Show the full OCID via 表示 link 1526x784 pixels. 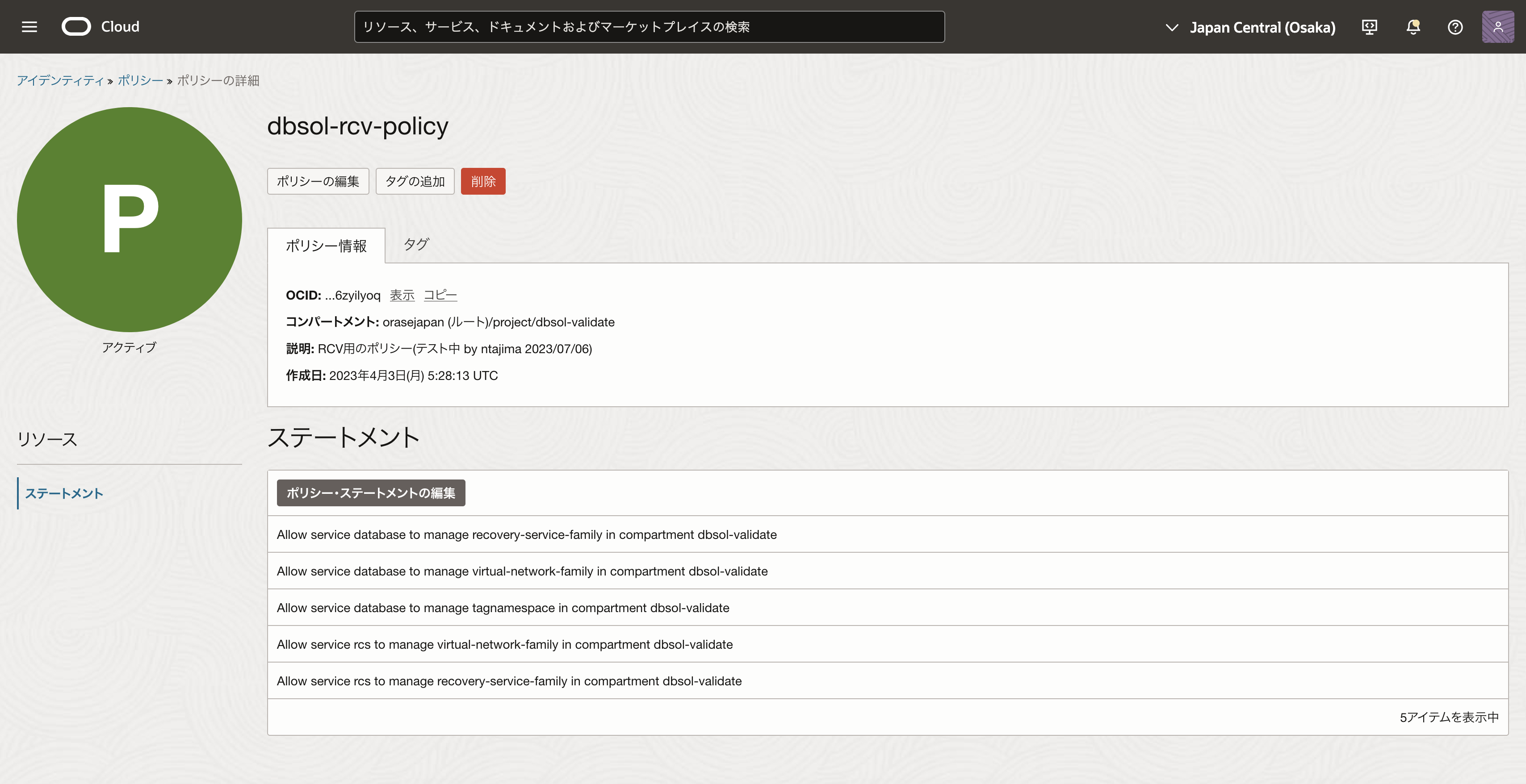click(x=402, y=295)
